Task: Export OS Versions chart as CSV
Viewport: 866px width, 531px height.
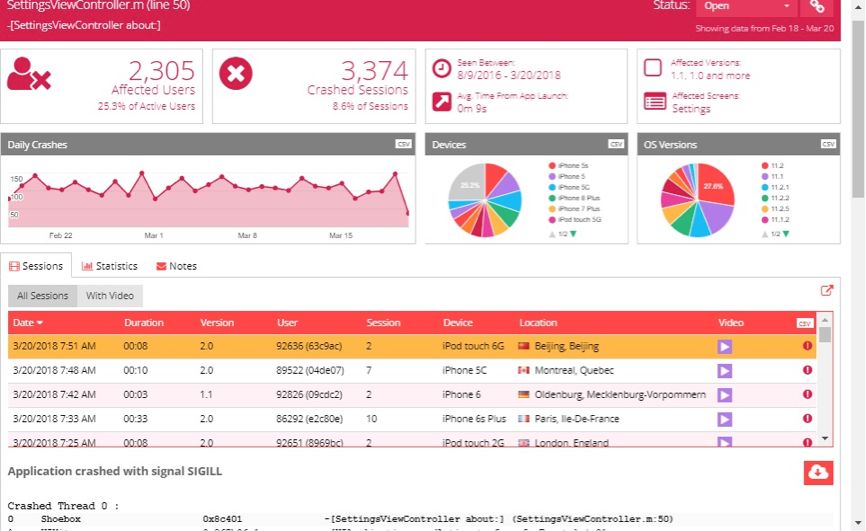Action: tap(828, 144)
